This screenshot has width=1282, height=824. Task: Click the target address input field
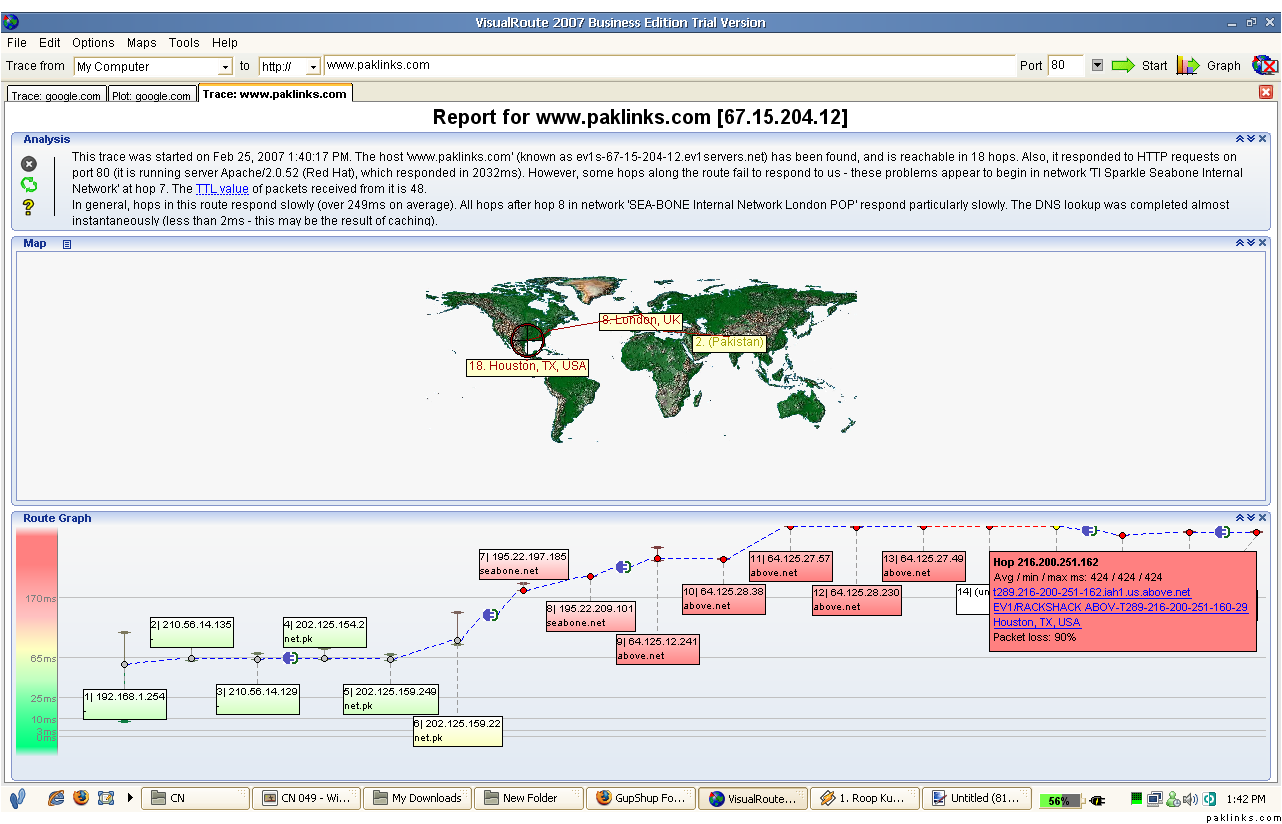[668, 66]
